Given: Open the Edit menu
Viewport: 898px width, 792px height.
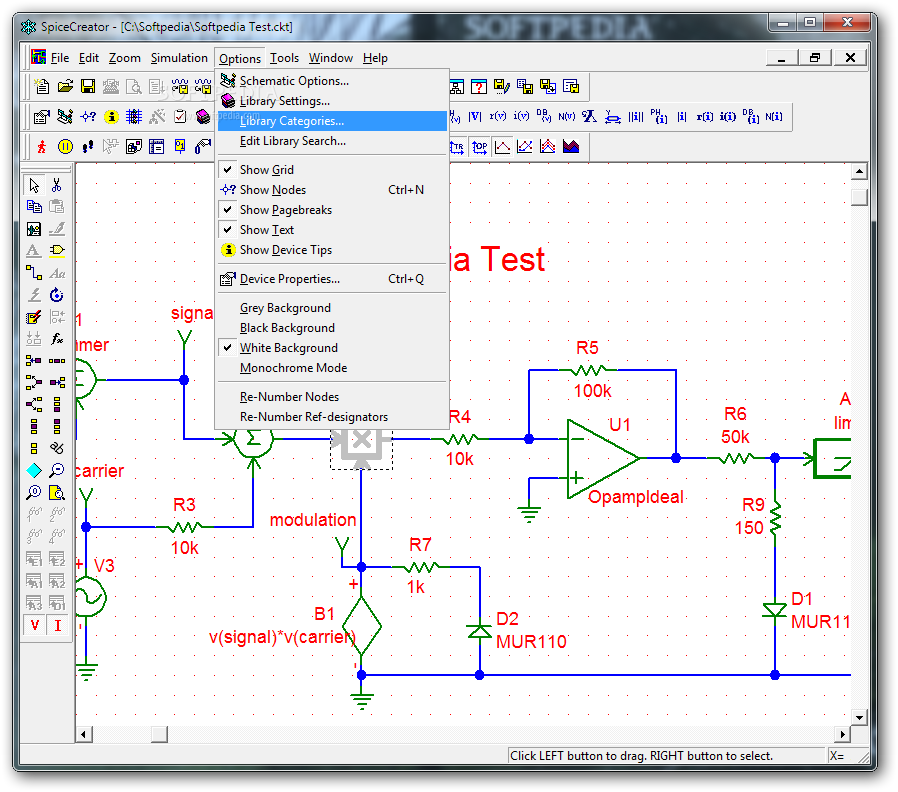Looking at the screenshot, I should click(89, 58).
